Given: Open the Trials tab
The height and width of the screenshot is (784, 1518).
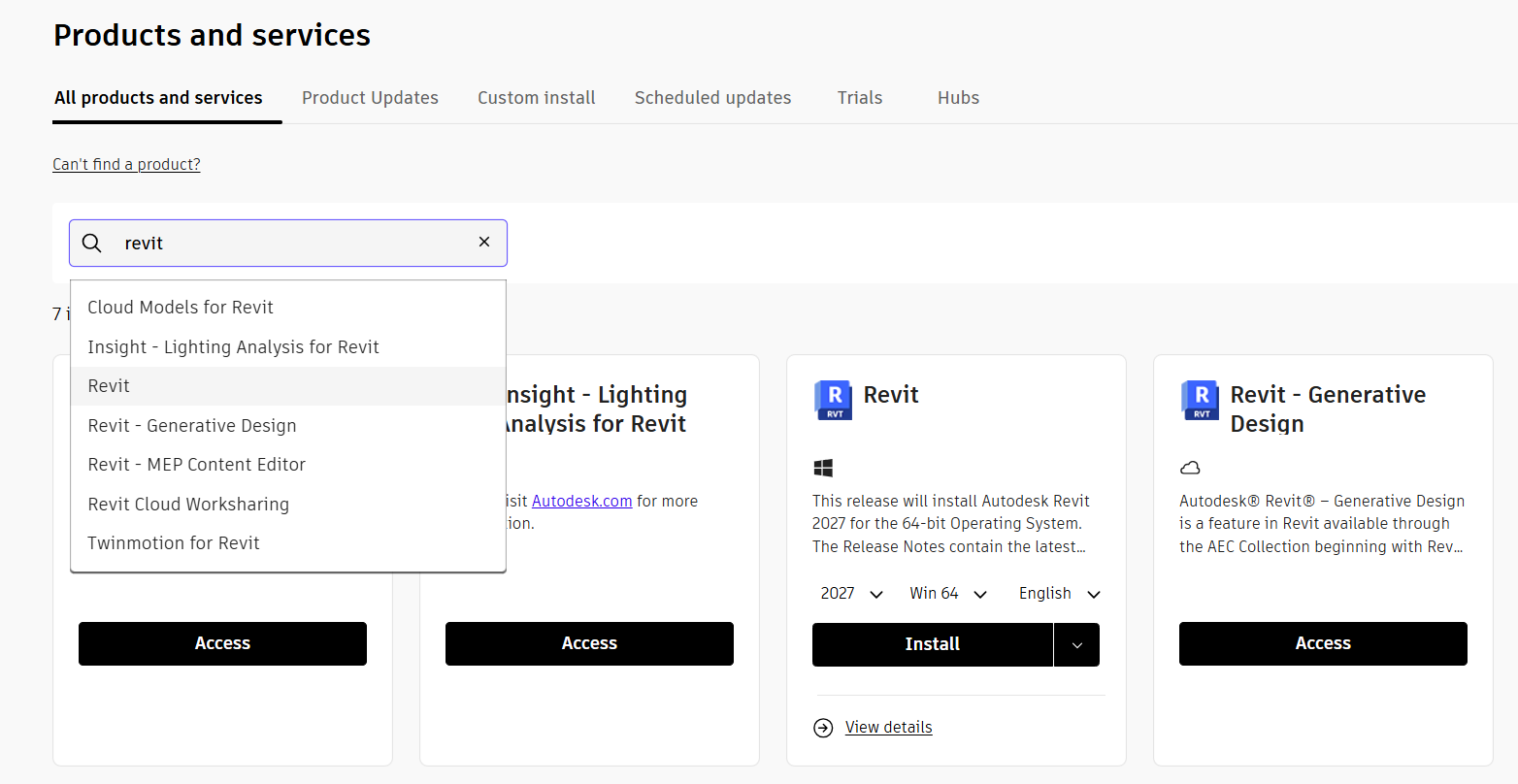Looking at the screenshot, I should pyautogui.click(x=860, y=98).
